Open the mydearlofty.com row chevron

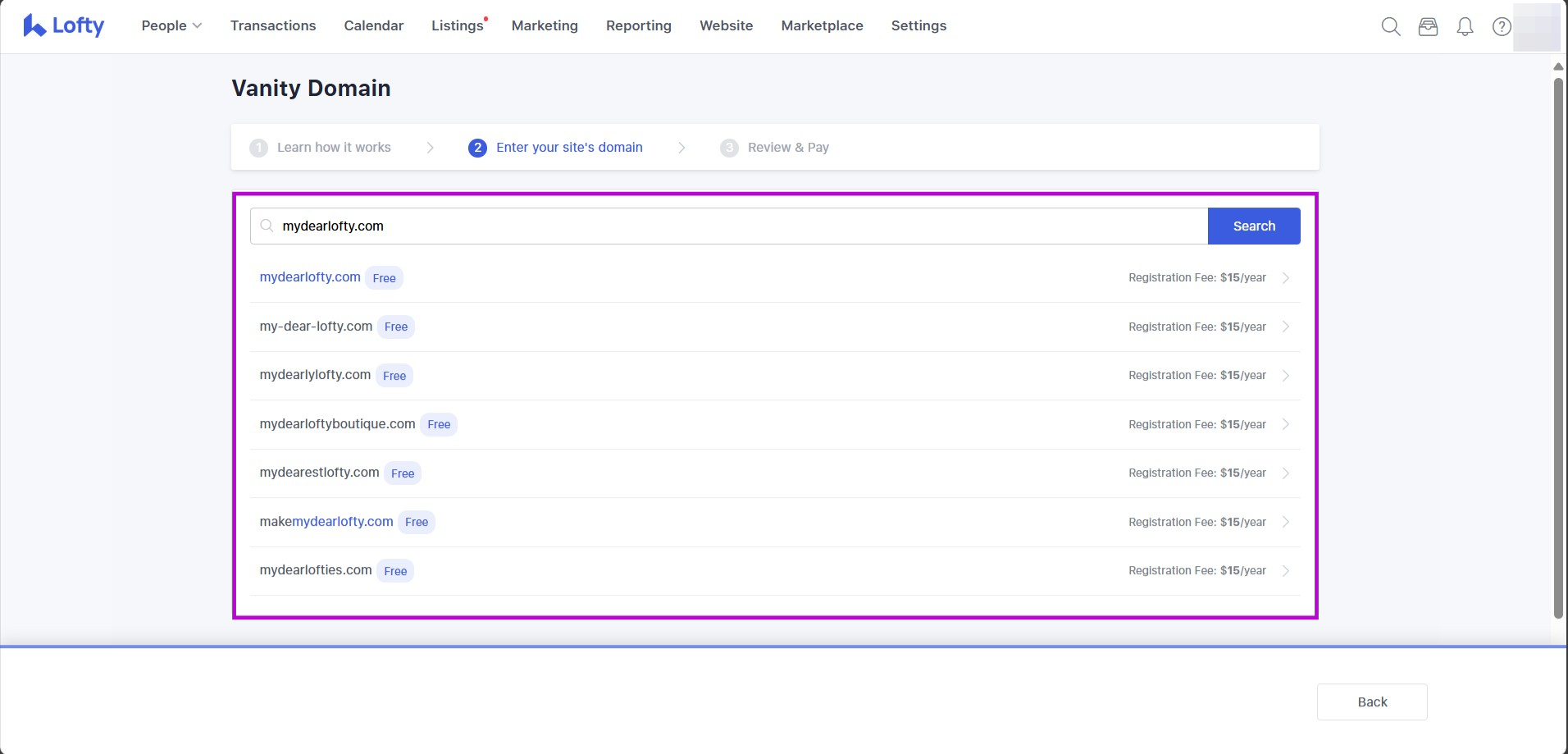[1285, 278]
